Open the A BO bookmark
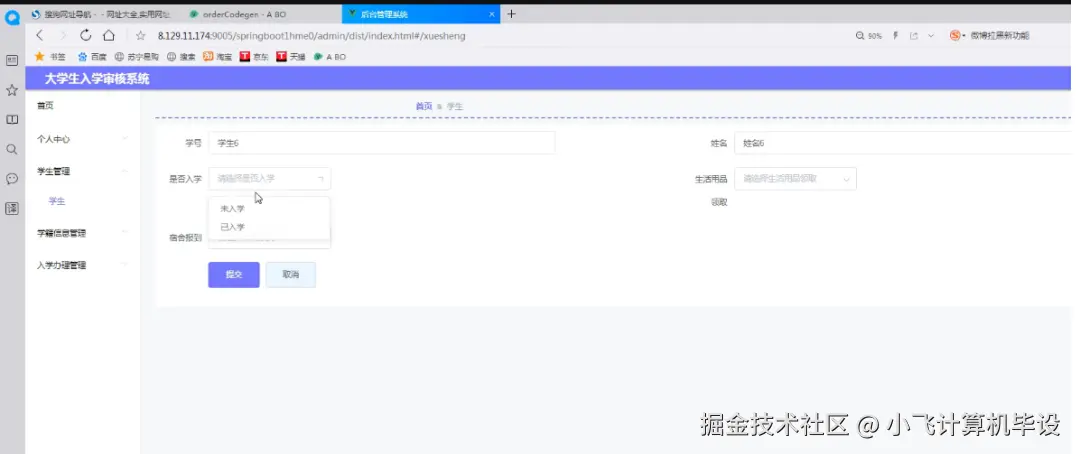This screenshot has width=1076, height=454. (x=330, y=57)
